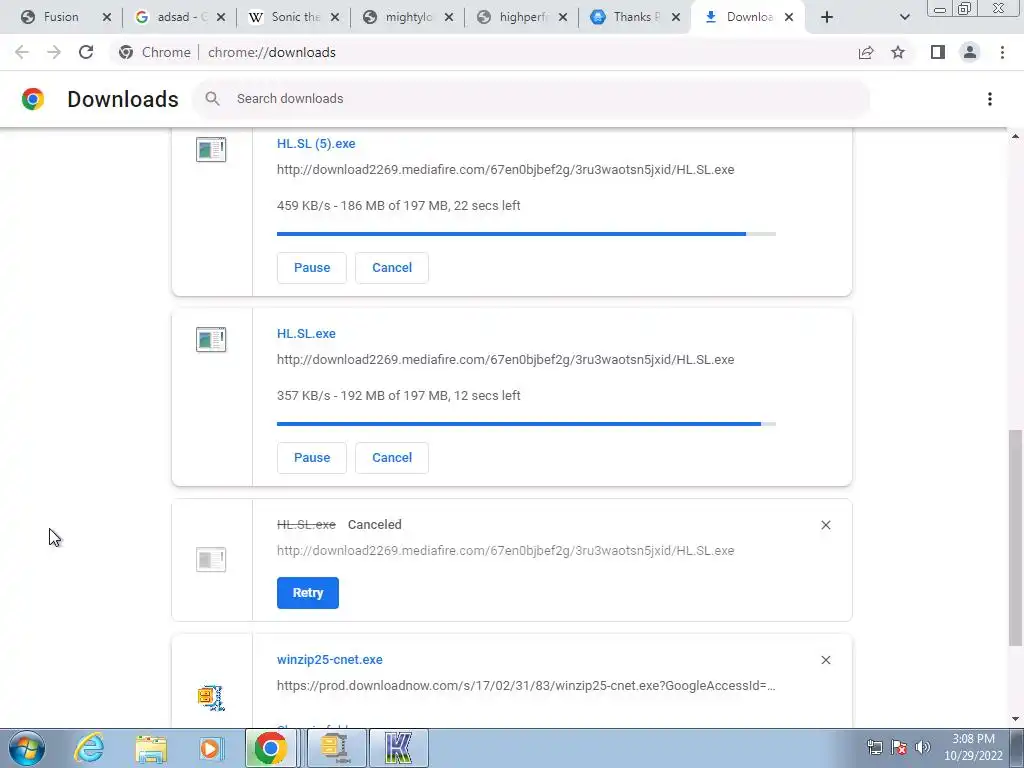Switch to the Fusion tab

[x=61, y=17]
